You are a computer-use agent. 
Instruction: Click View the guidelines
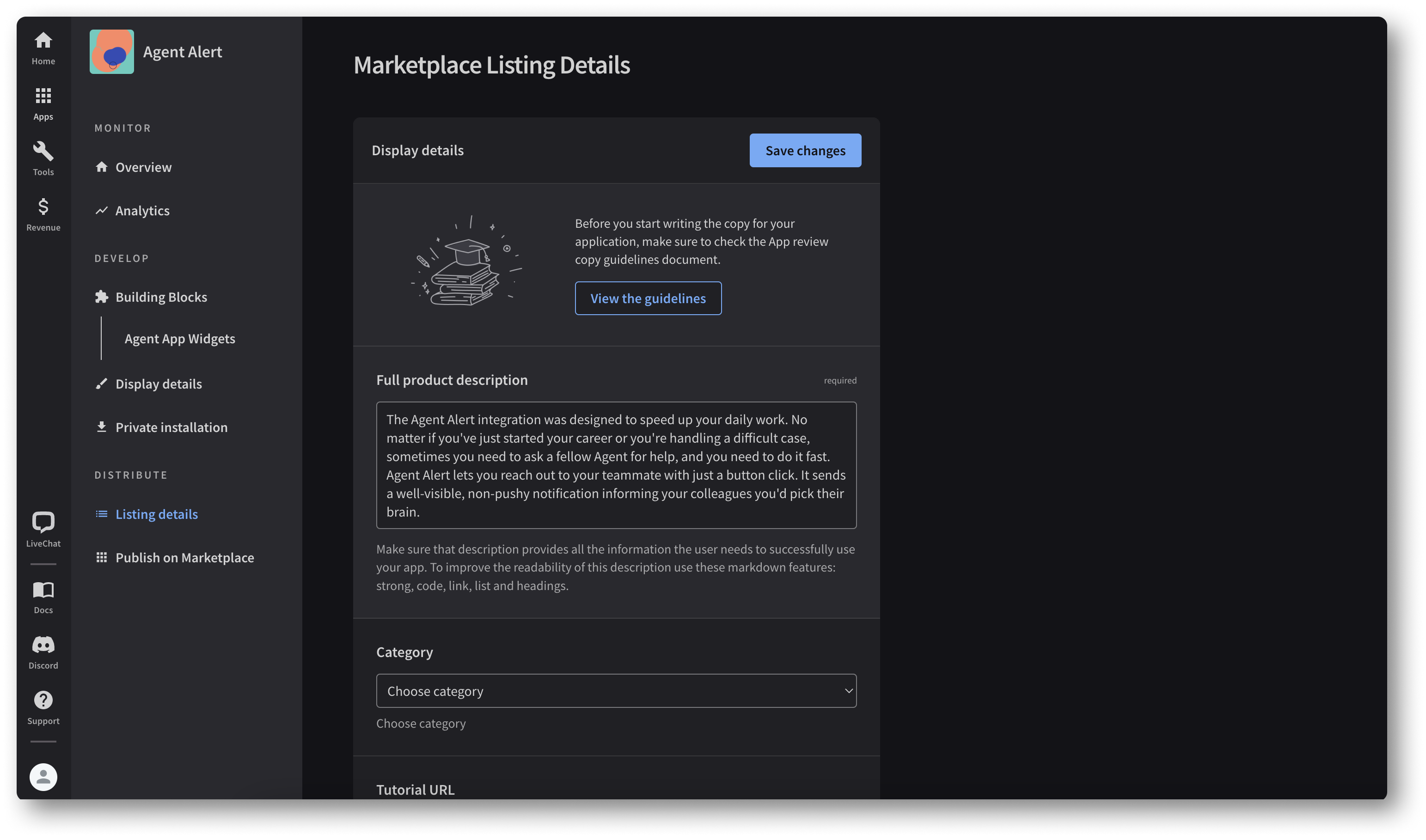[648, 298]
